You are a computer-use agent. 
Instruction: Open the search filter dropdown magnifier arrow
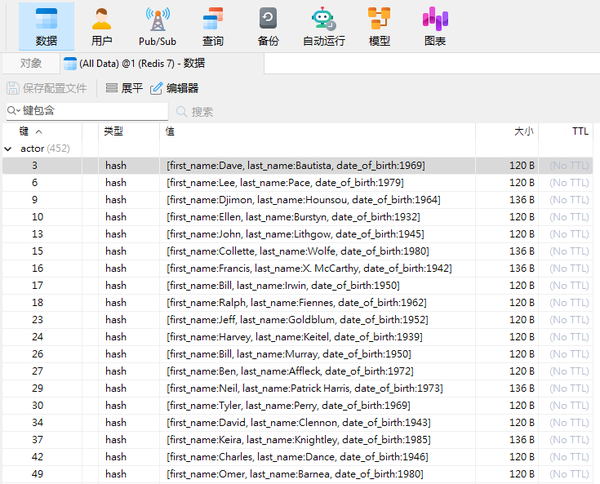tap(14, 111)
